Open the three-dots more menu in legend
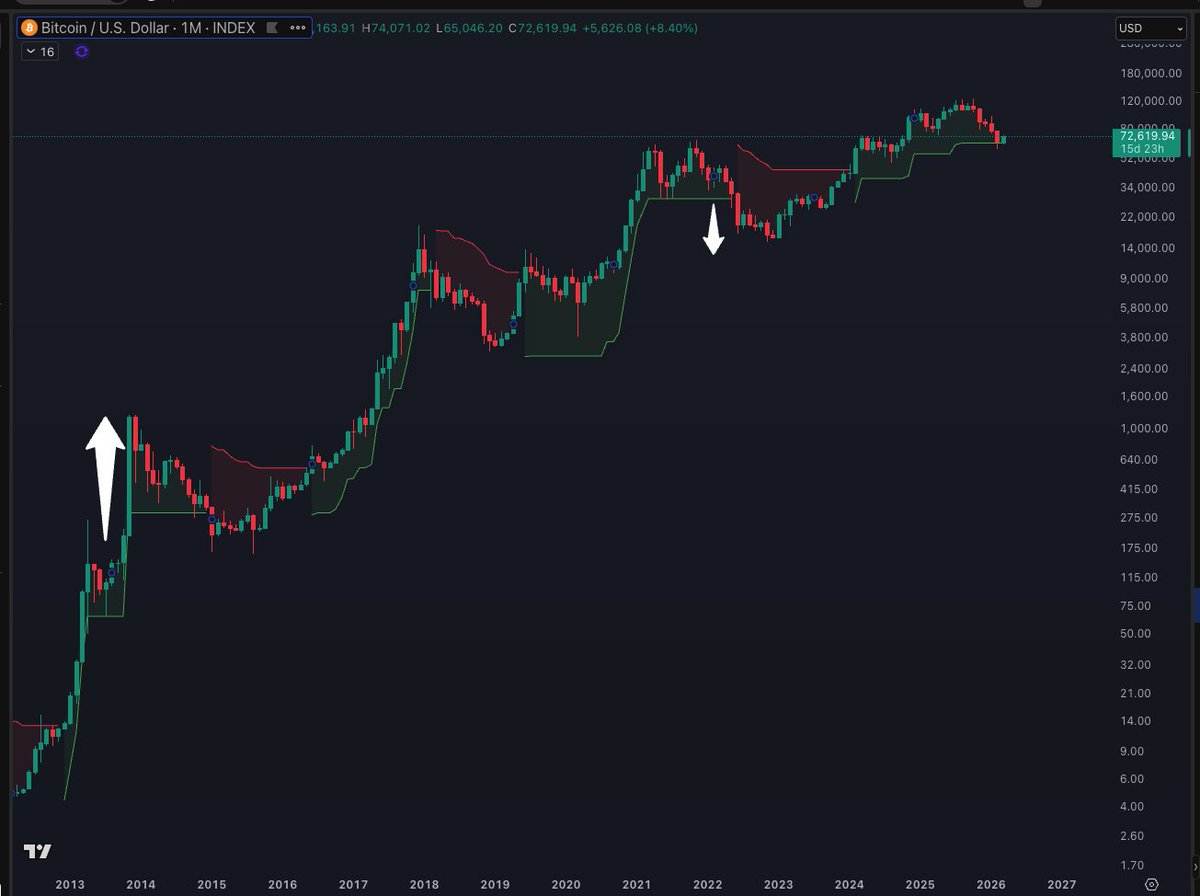 pos(297,28)
